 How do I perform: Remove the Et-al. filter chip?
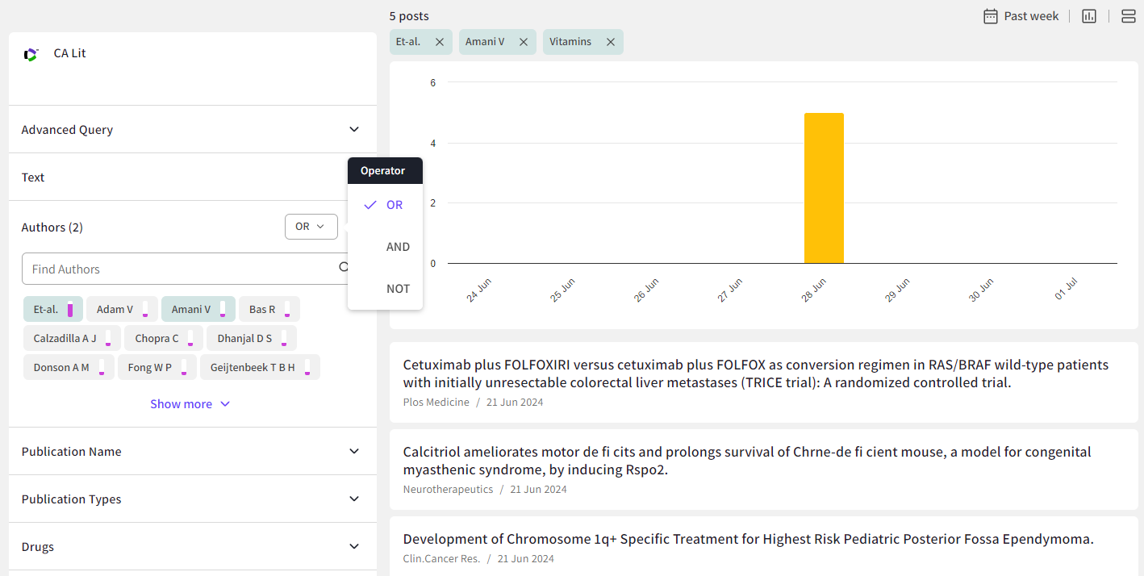[x=439, y=42]
